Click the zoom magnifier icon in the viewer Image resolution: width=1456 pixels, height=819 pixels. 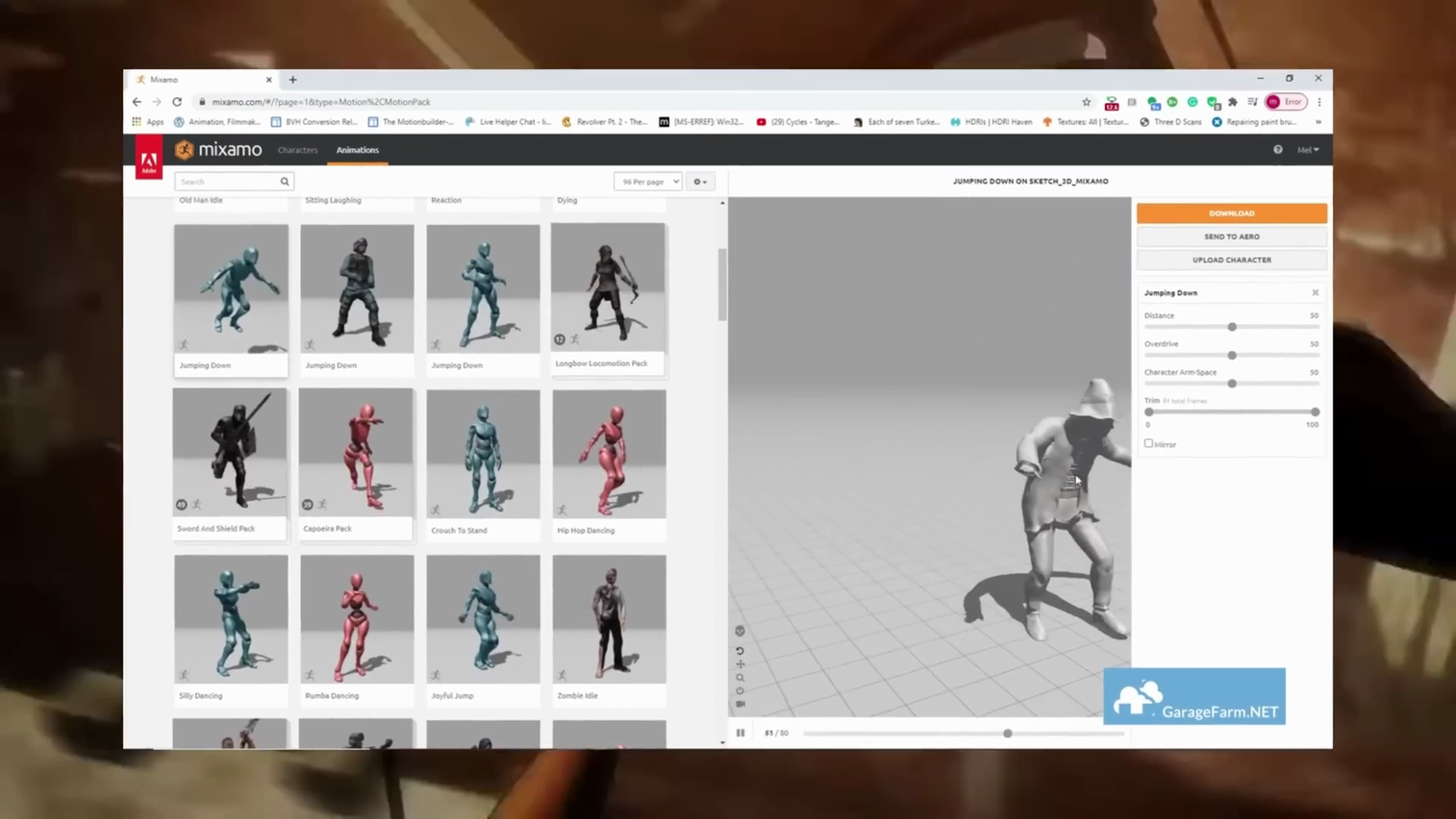(x=740, y=678)
